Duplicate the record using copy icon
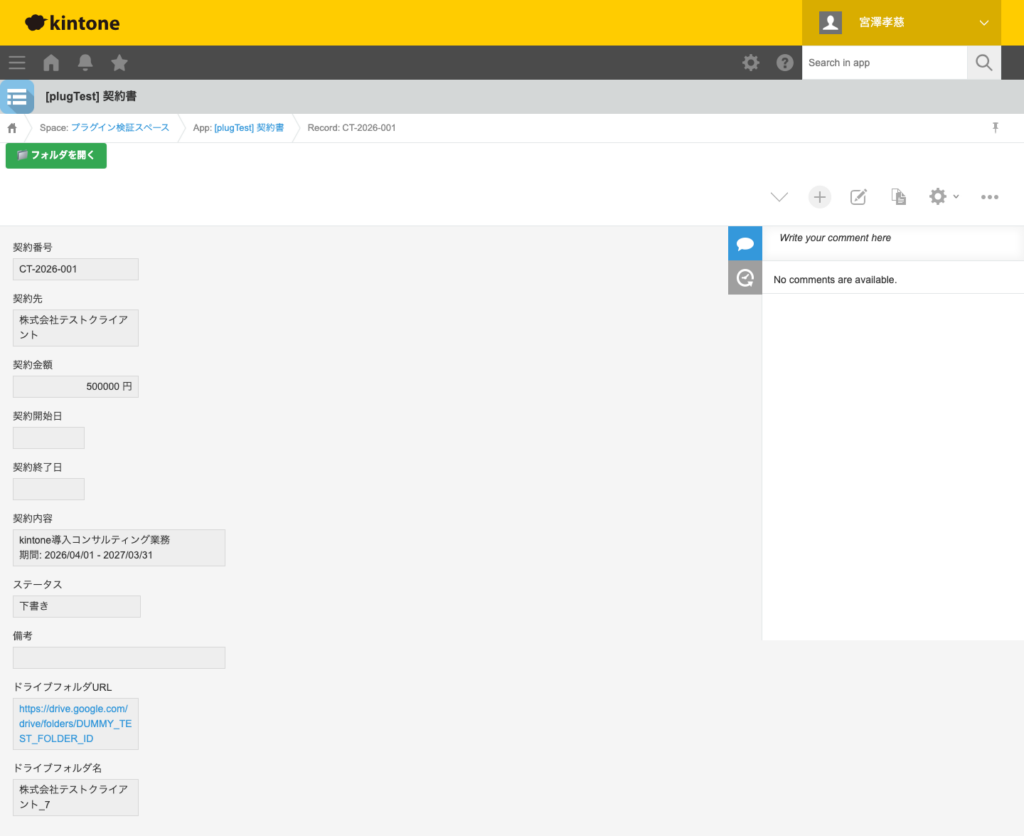 click(x=897, y=197)
